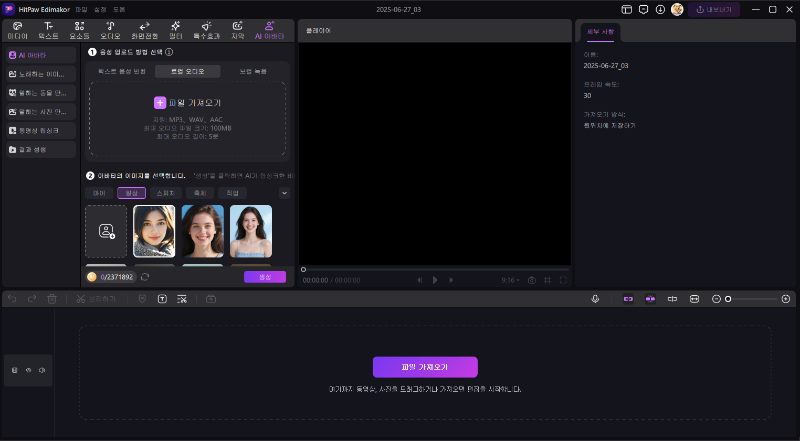Click redo arrow in timeline toolbar
This screenshot has height=441, width=800.
tap(32, 299)
